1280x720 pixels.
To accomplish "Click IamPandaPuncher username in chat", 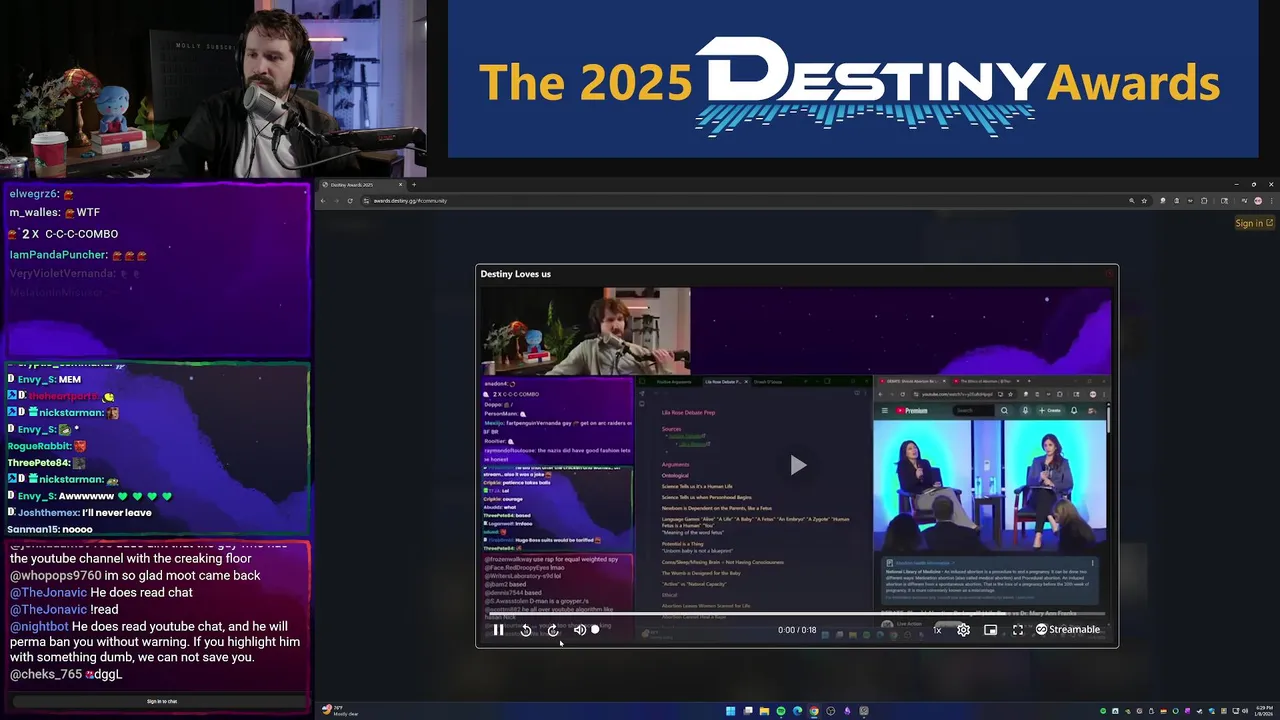I will pos(57,255).
